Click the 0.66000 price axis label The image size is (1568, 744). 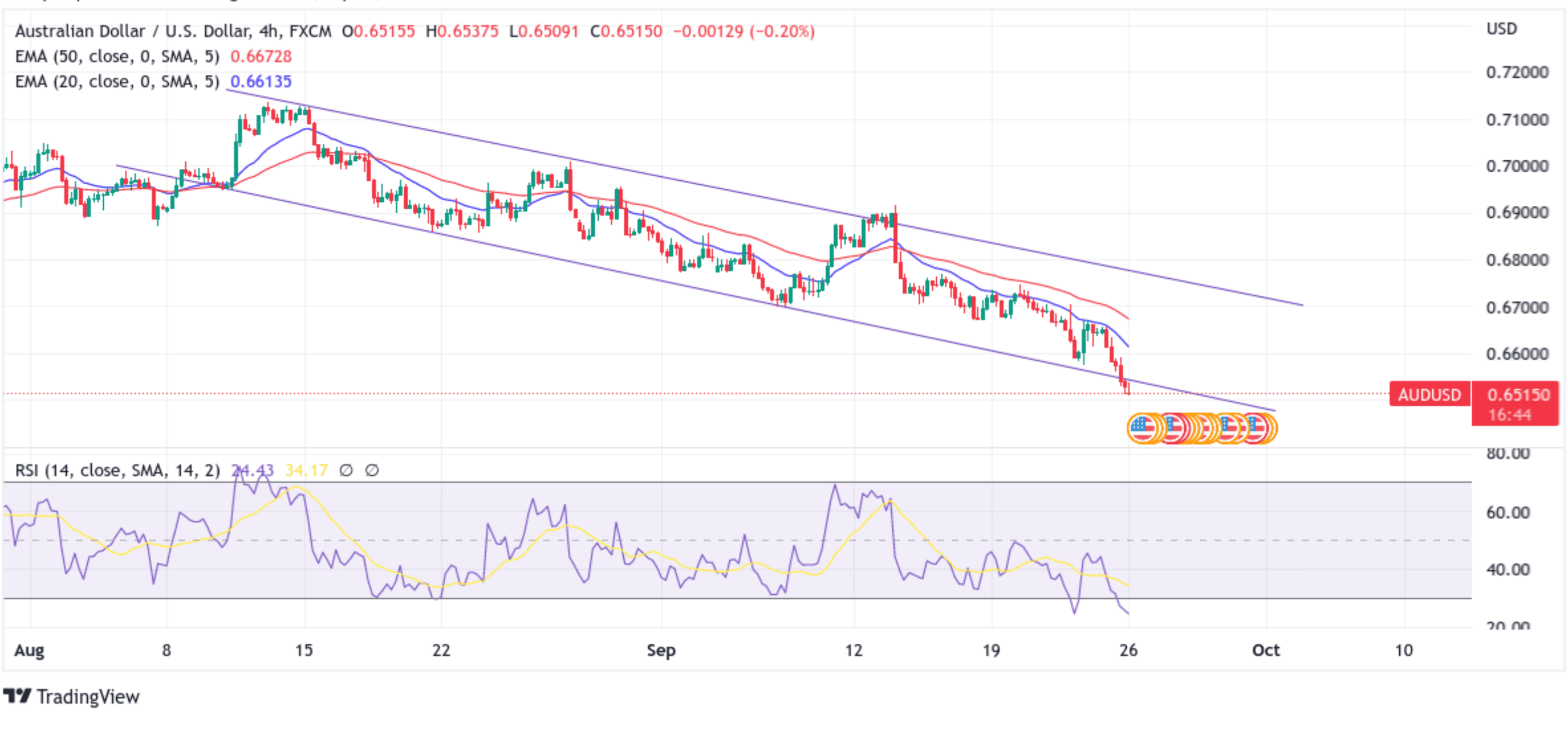click(1517, 354)
